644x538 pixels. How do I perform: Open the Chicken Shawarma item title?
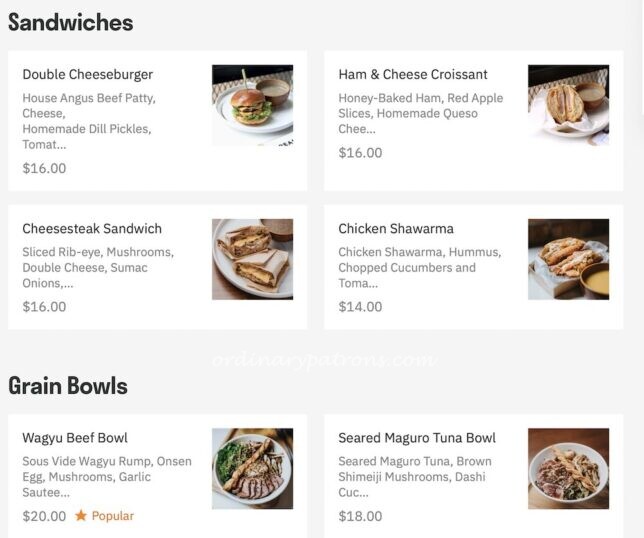coord(396,229)
